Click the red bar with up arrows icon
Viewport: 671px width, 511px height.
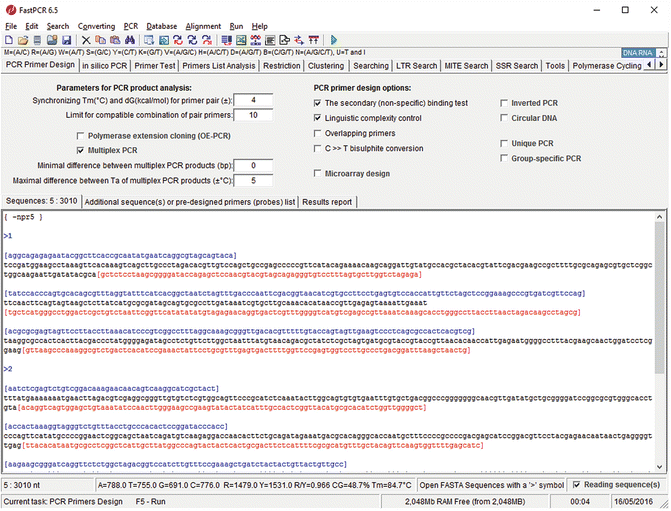pos(314,40)
